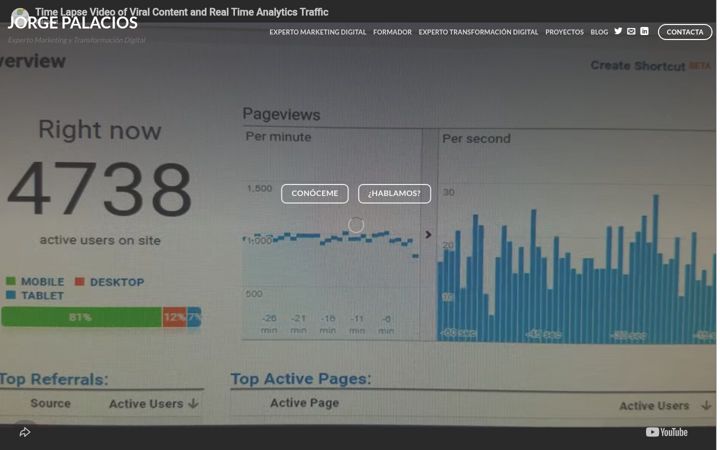This screenshot has width=720, height=450.
Task: Click the Top Active Pages heading
Action: point(301,379)
